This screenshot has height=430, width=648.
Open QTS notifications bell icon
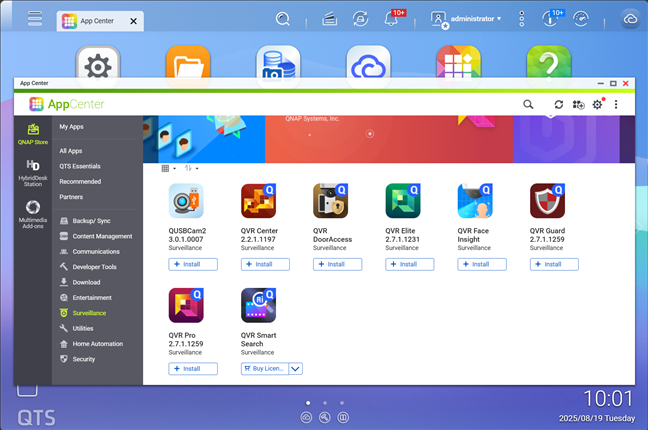click(x=391, y=19)
